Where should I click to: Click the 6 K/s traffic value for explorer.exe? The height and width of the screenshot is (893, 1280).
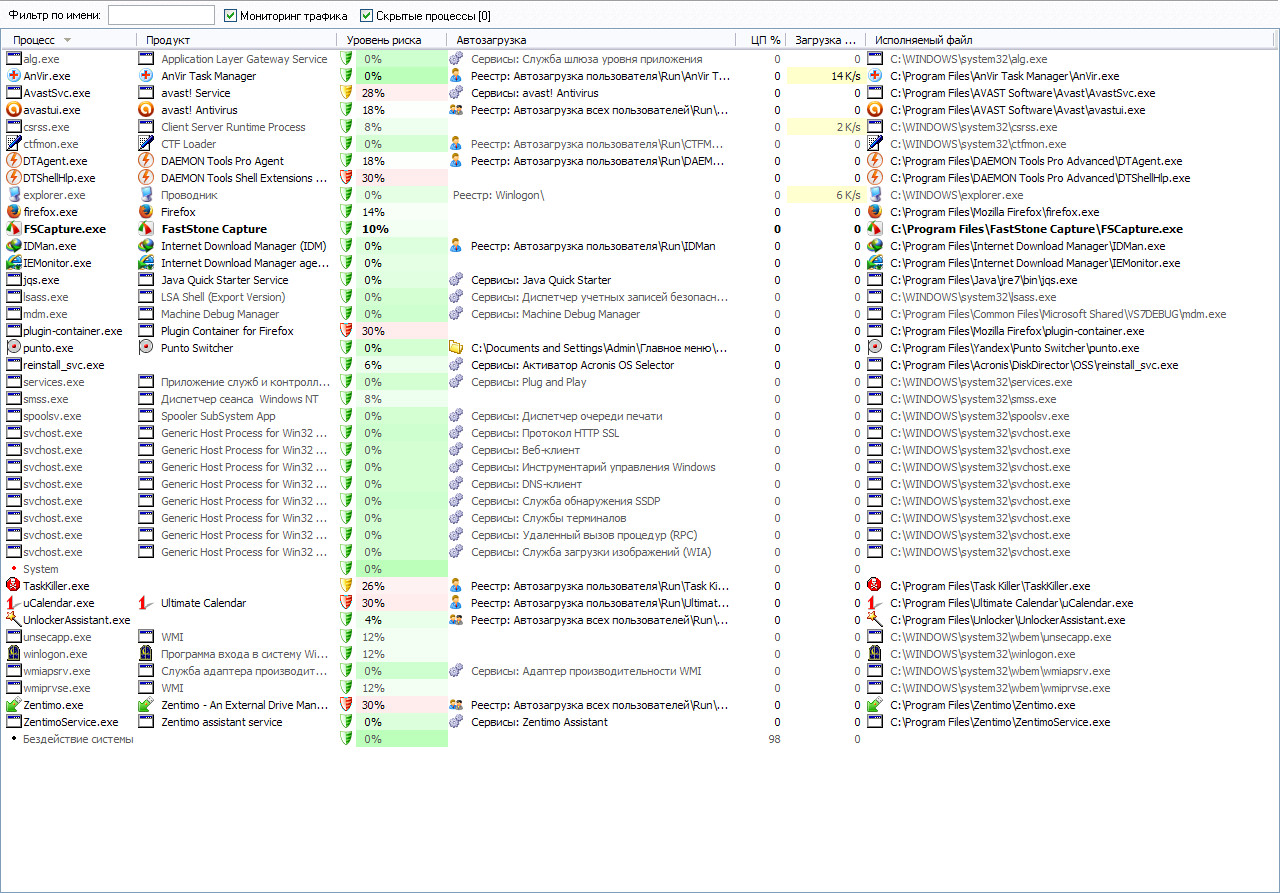848,195
